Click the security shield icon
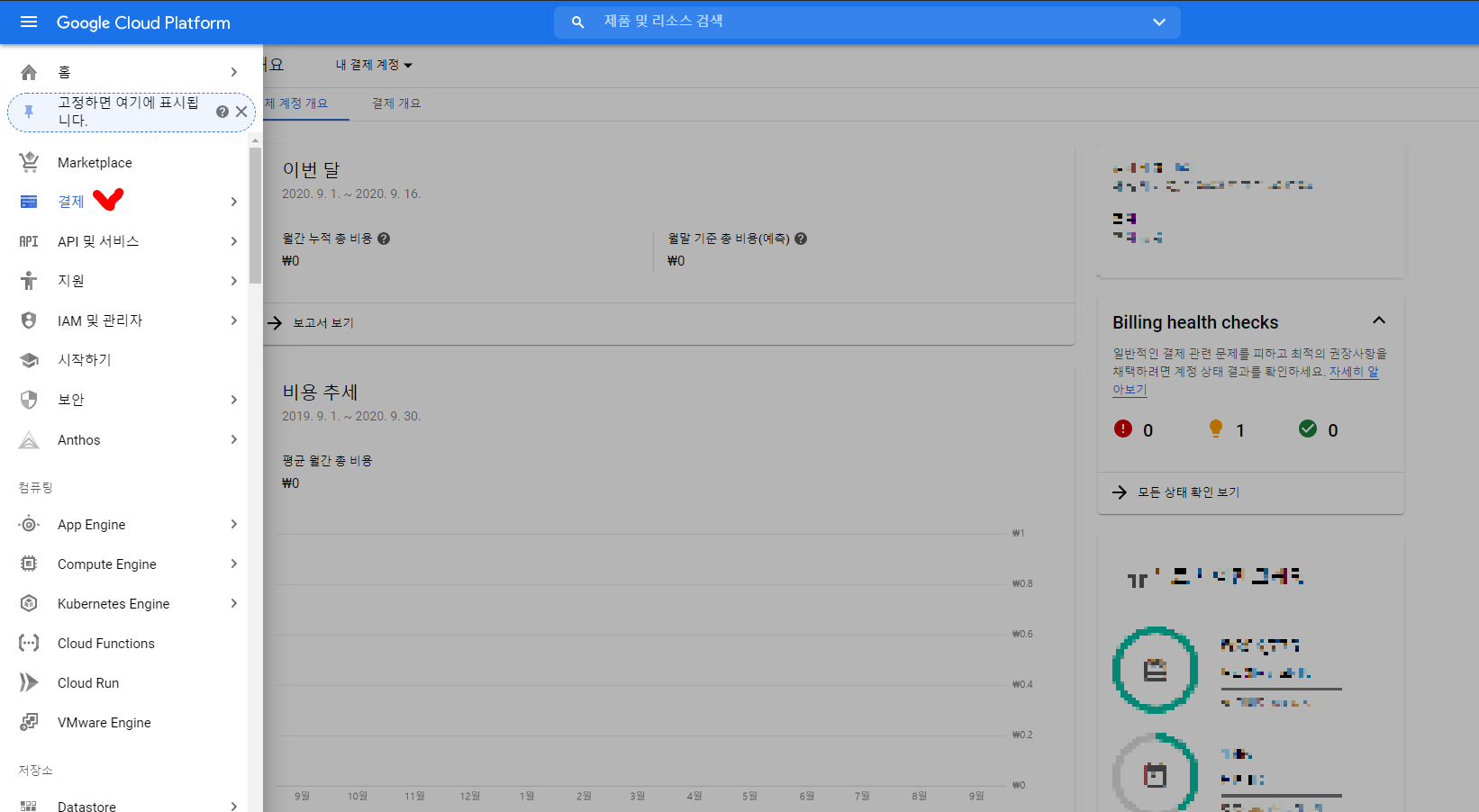Viewport: 1479px width, 812px height. [29, 400]
